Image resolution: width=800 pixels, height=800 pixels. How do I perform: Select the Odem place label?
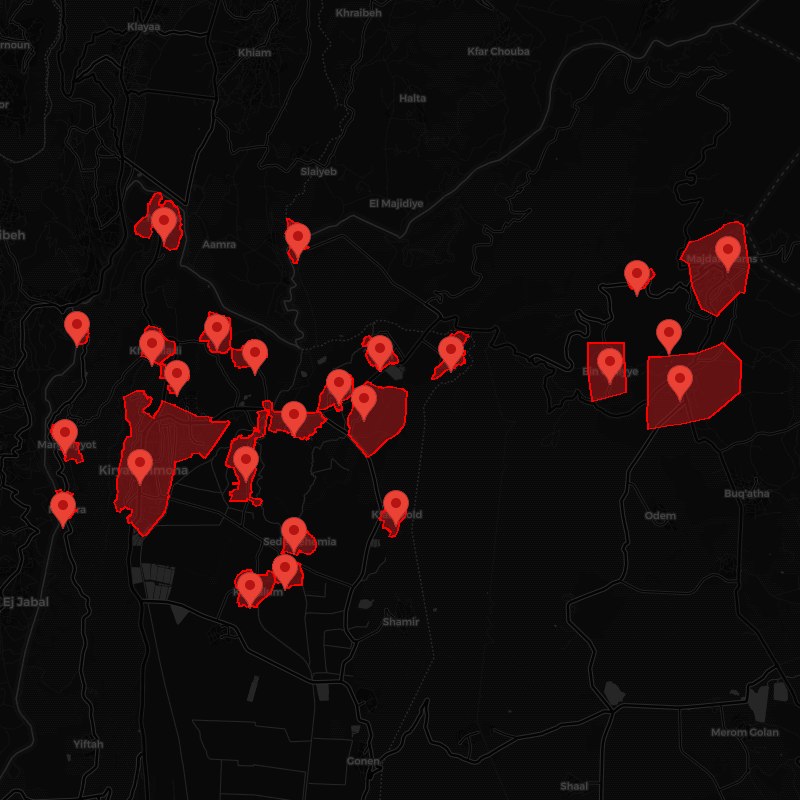click(660, 515)
